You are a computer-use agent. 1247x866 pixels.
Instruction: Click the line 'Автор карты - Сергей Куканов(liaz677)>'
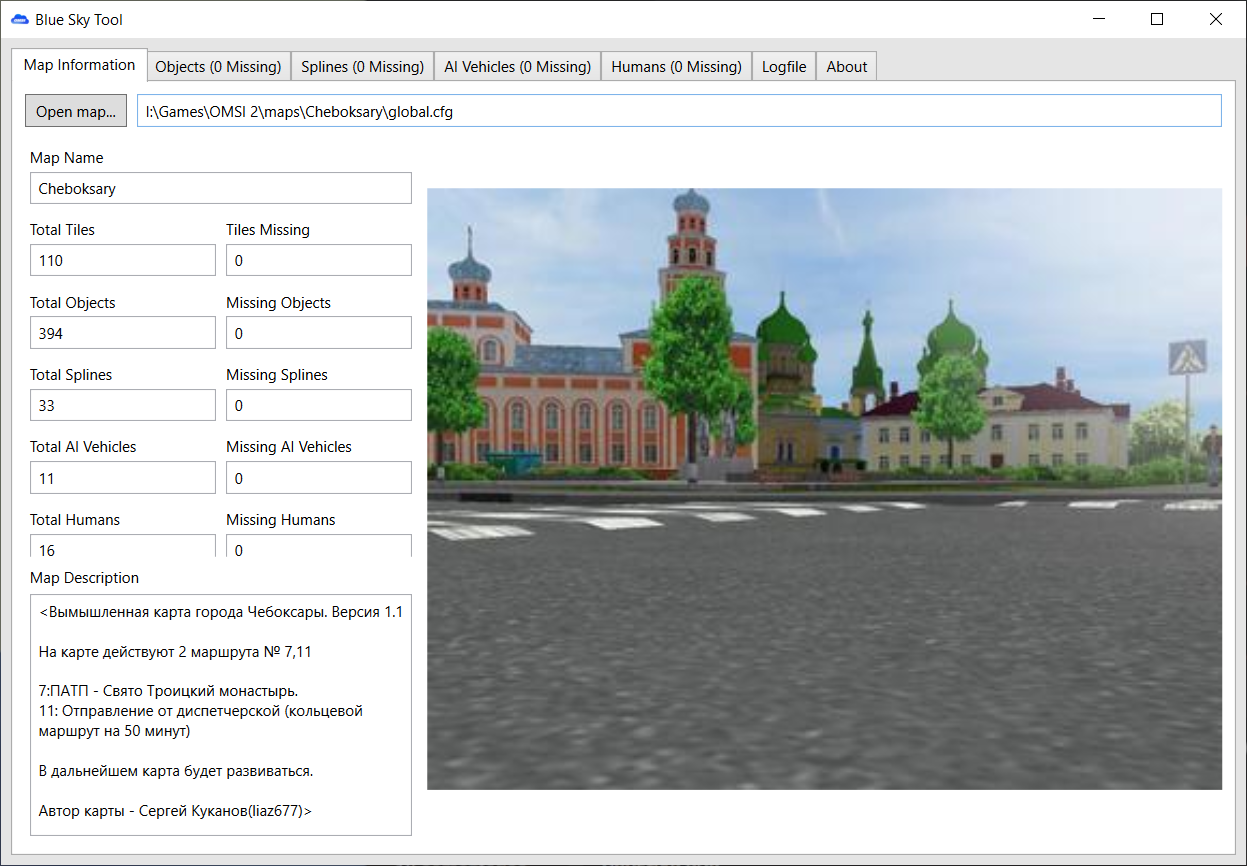tap(175, 811)
